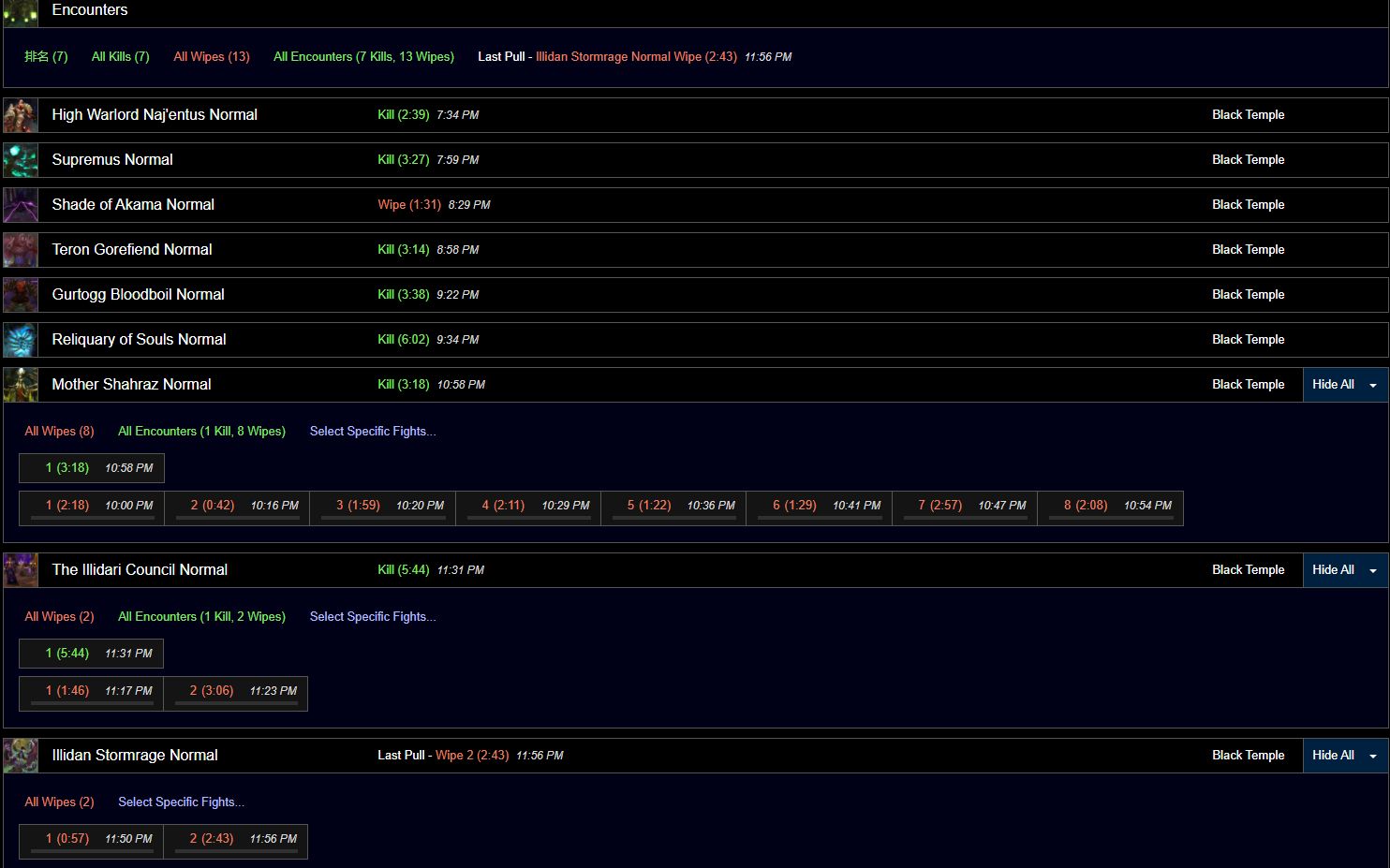Open Illidan Stormrage wipe 1 (0:57)
Viewport: 1390px width, 868px height.
pyautogui.click(x=91, y=841)
